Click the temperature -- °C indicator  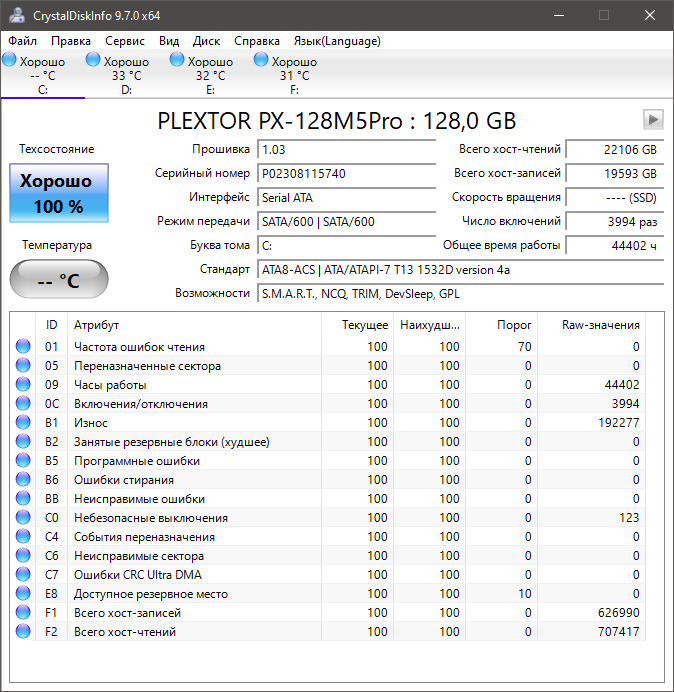(59, 279)
